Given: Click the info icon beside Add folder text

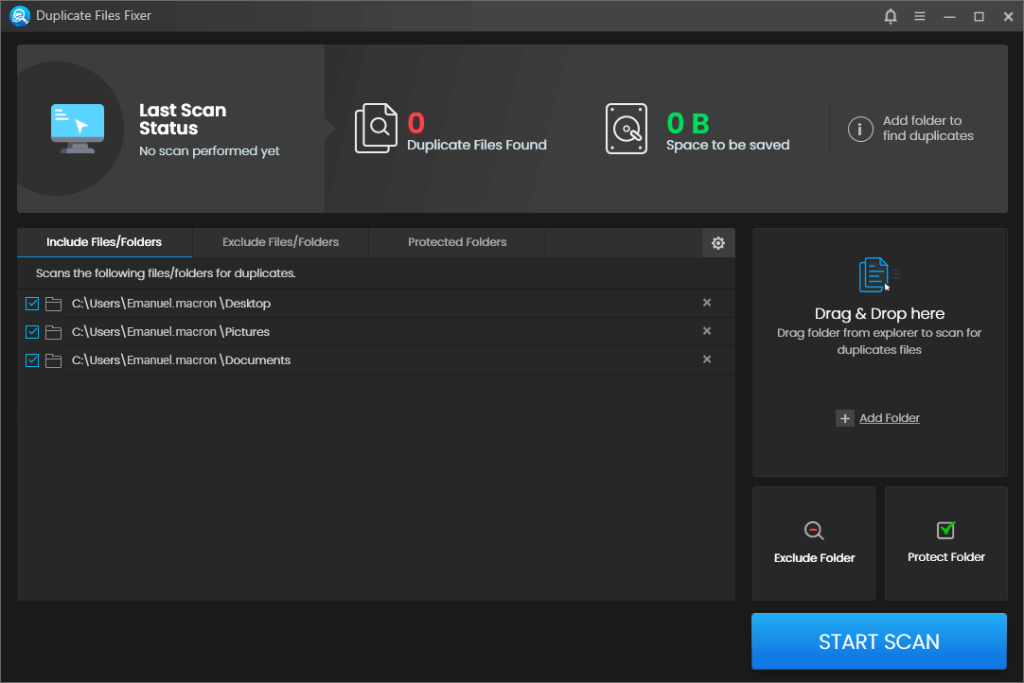Looking at the screenshot, I should pos(860,129).
